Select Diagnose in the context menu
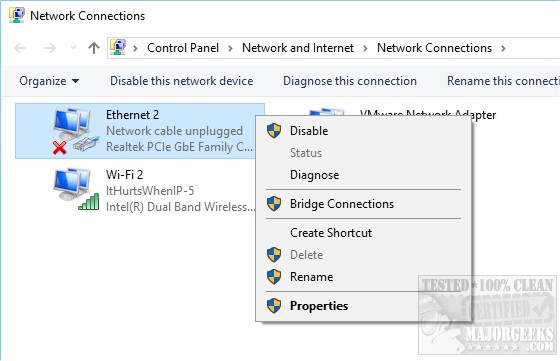This screenshot has height=361, width=560. (314, 175)
